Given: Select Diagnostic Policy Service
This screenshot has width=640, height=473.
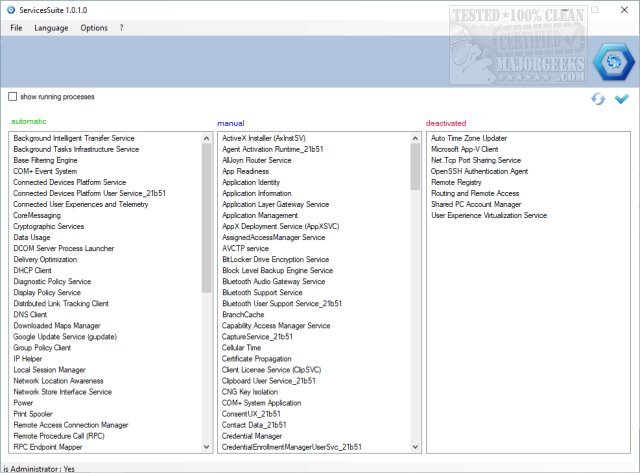Looking at the screenshot, I should [x=52, y=282].
